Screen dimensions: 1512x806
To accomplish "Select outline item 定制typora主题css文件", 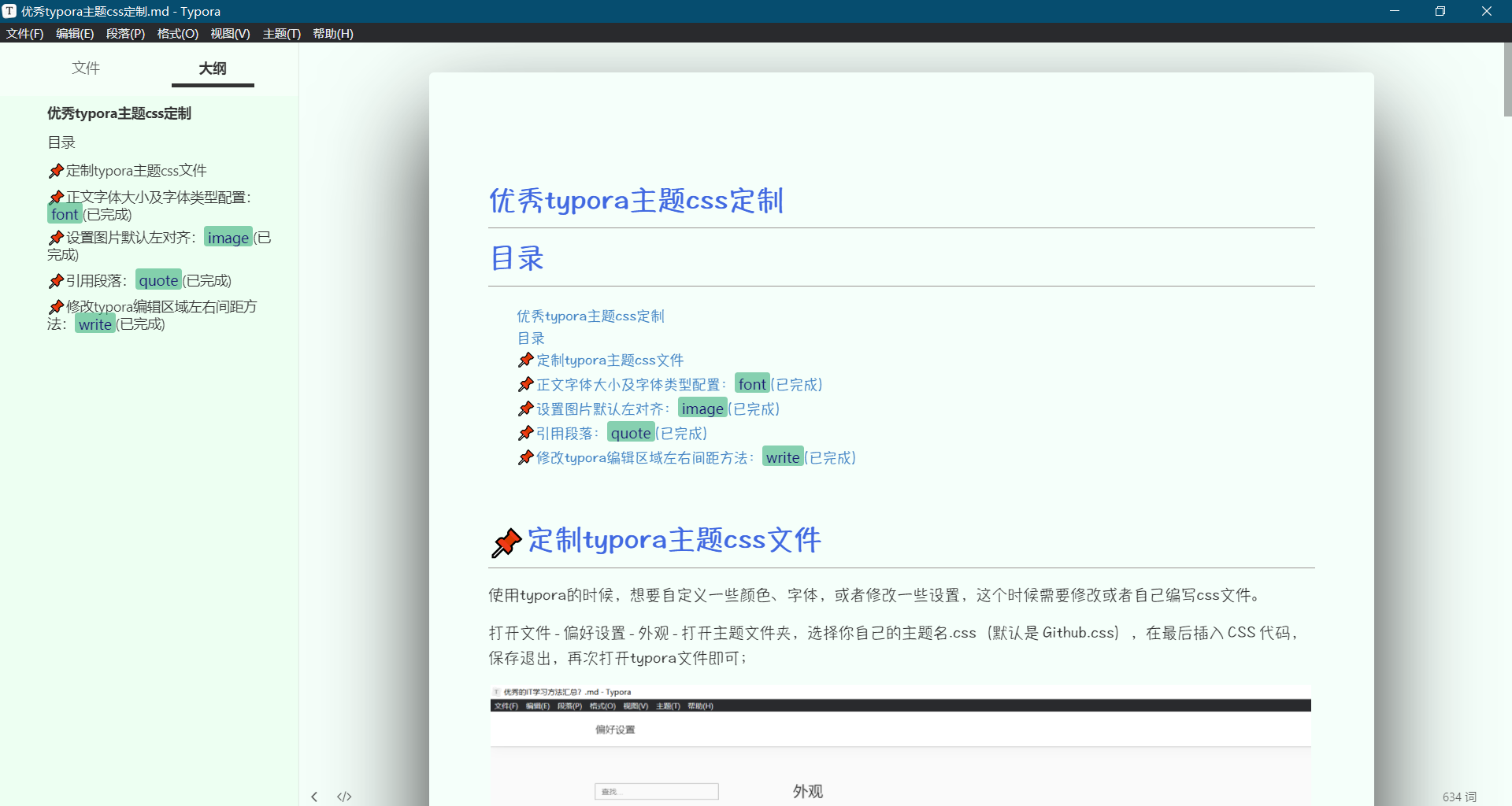I will (x=128, y=171).
